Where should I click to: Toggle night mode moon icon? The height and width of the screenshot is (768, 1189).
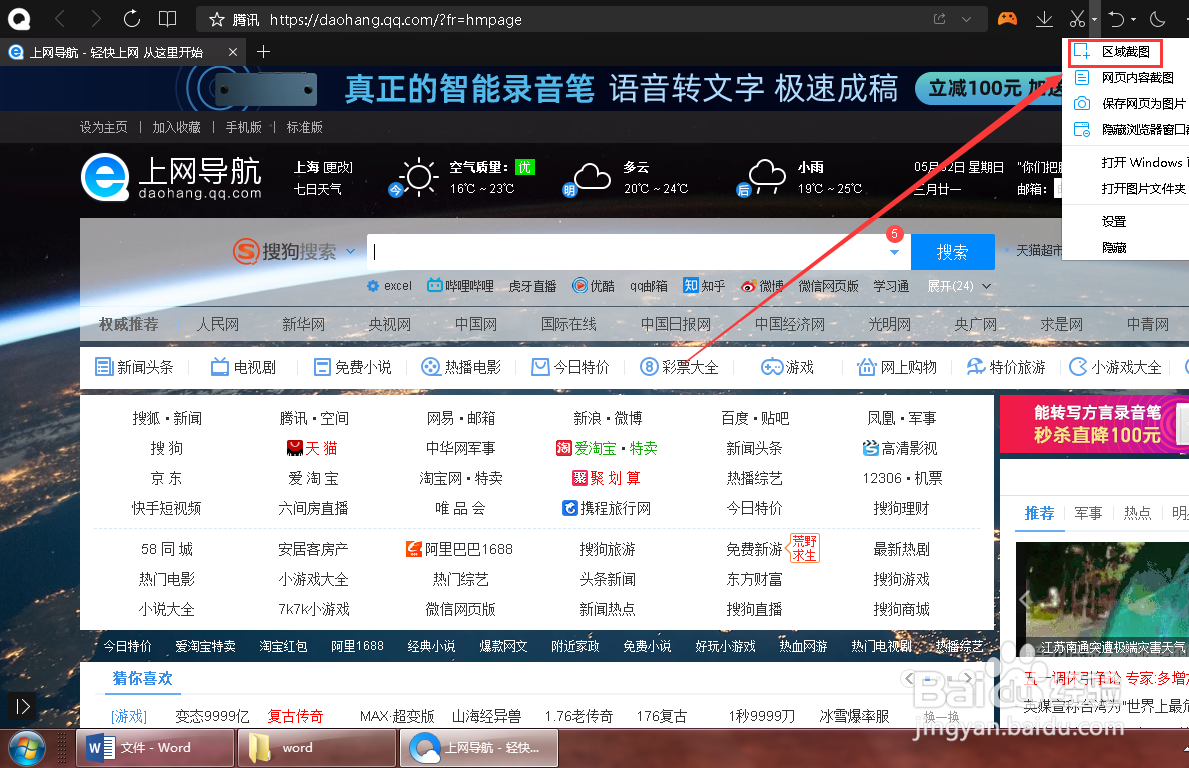pos(1157,19)
